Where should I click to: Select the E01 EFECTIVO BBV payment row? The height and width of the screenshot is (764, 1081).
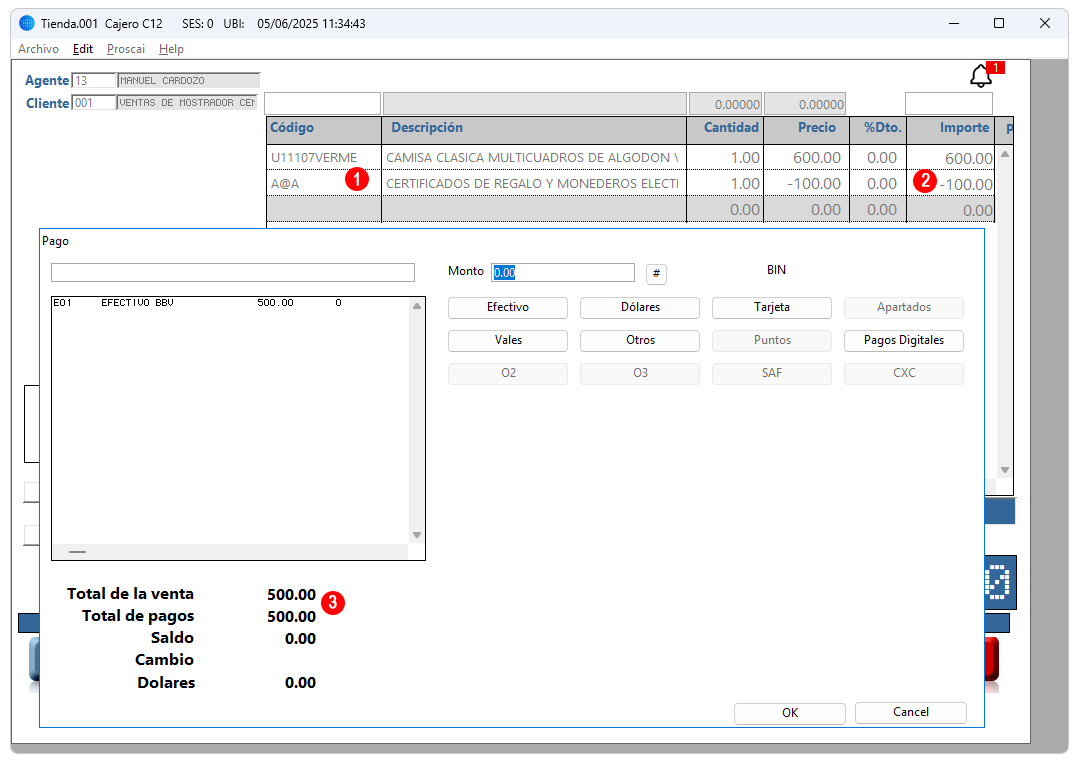(x=230, y=303)
